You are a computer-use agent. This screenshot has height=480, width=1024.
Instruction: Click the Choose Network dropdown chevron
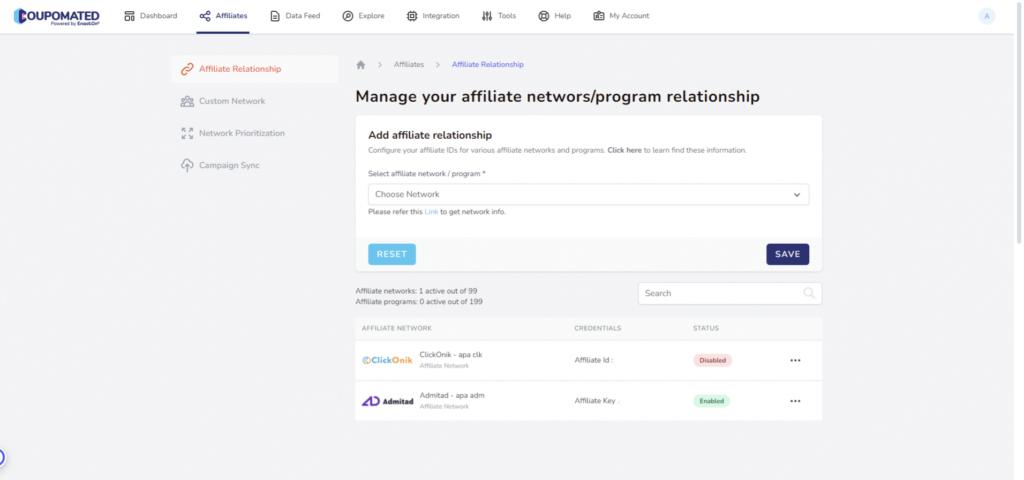point(797,195)
